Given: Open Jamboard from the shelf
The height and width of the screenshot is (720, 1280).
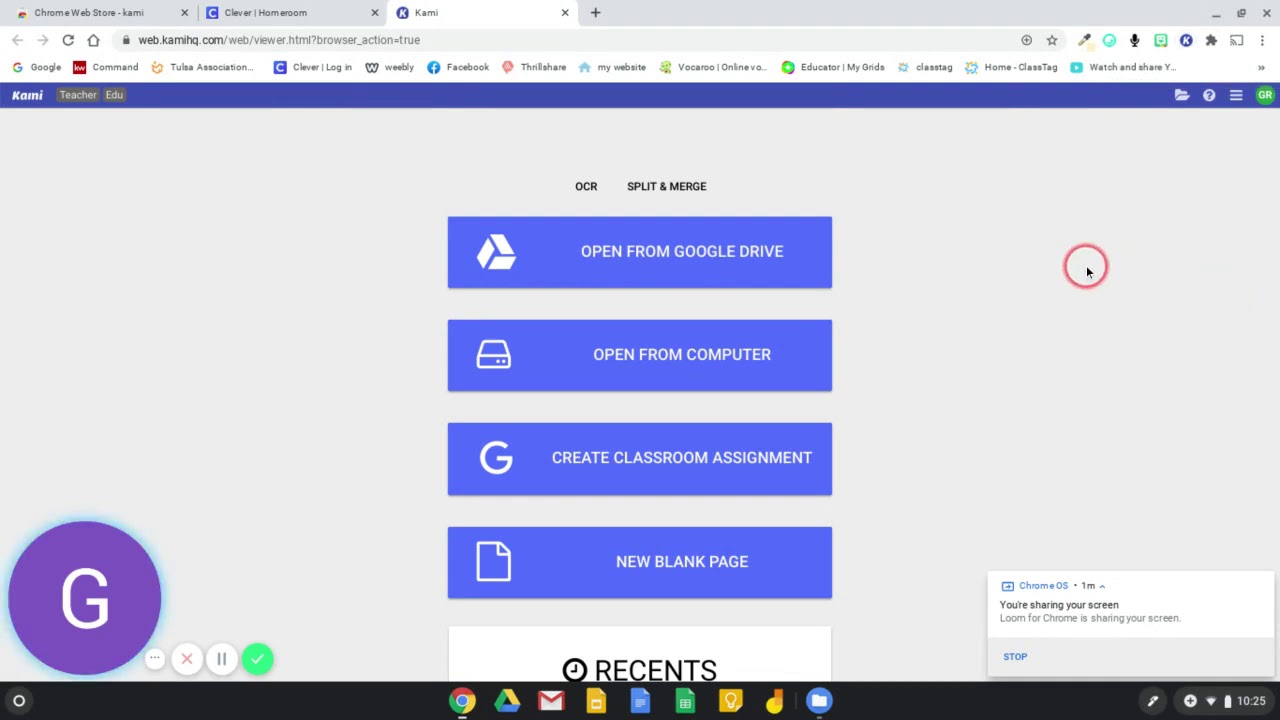Looking at the screenshot, I should (x=774, y=701).
